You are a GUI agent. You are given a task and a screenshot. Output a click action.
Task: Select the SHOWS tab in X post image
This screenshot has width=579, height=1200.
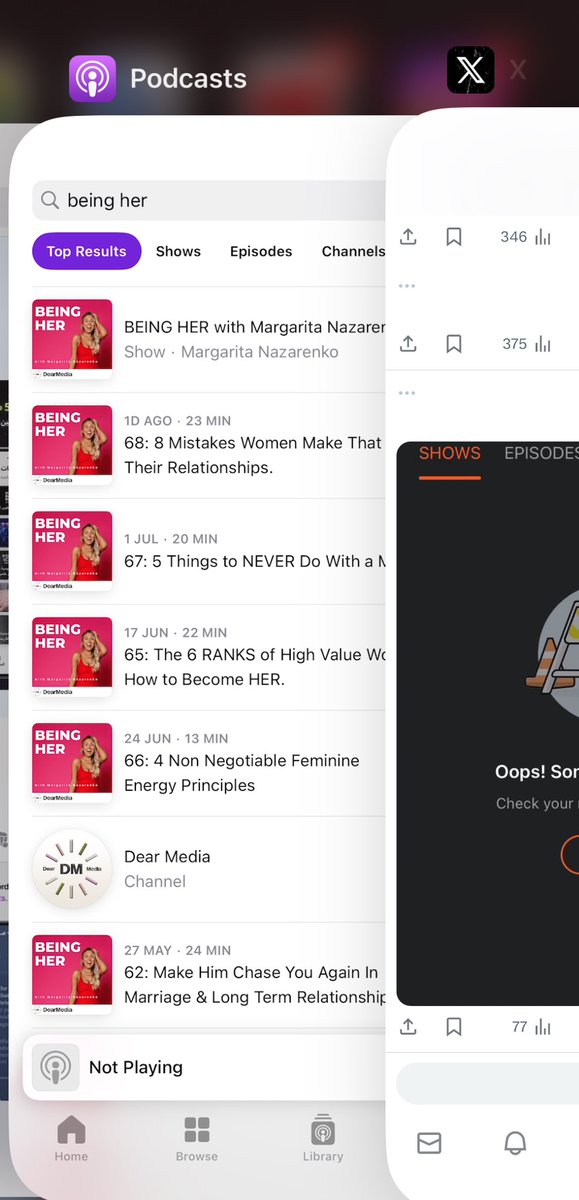449,453
